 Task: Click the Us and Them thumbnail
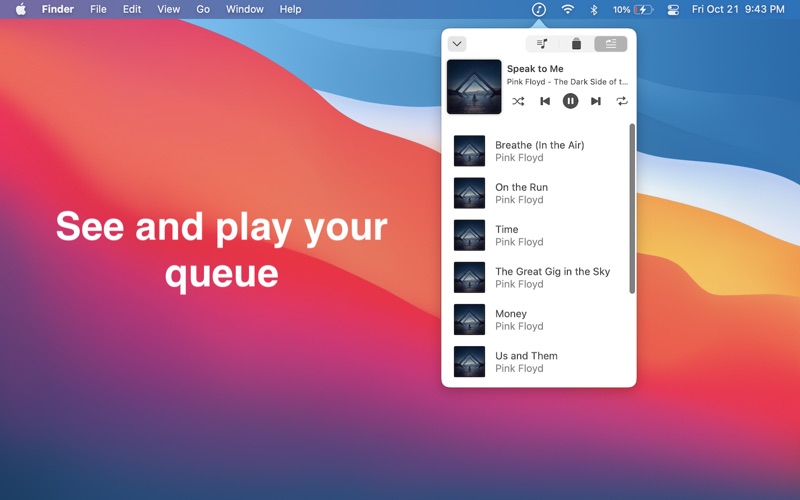[x=469, y=362]
